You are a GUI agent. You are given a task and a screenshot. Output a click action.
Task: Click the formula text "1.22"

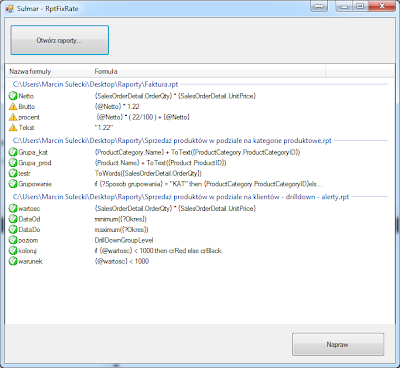[x=104, y=128]
